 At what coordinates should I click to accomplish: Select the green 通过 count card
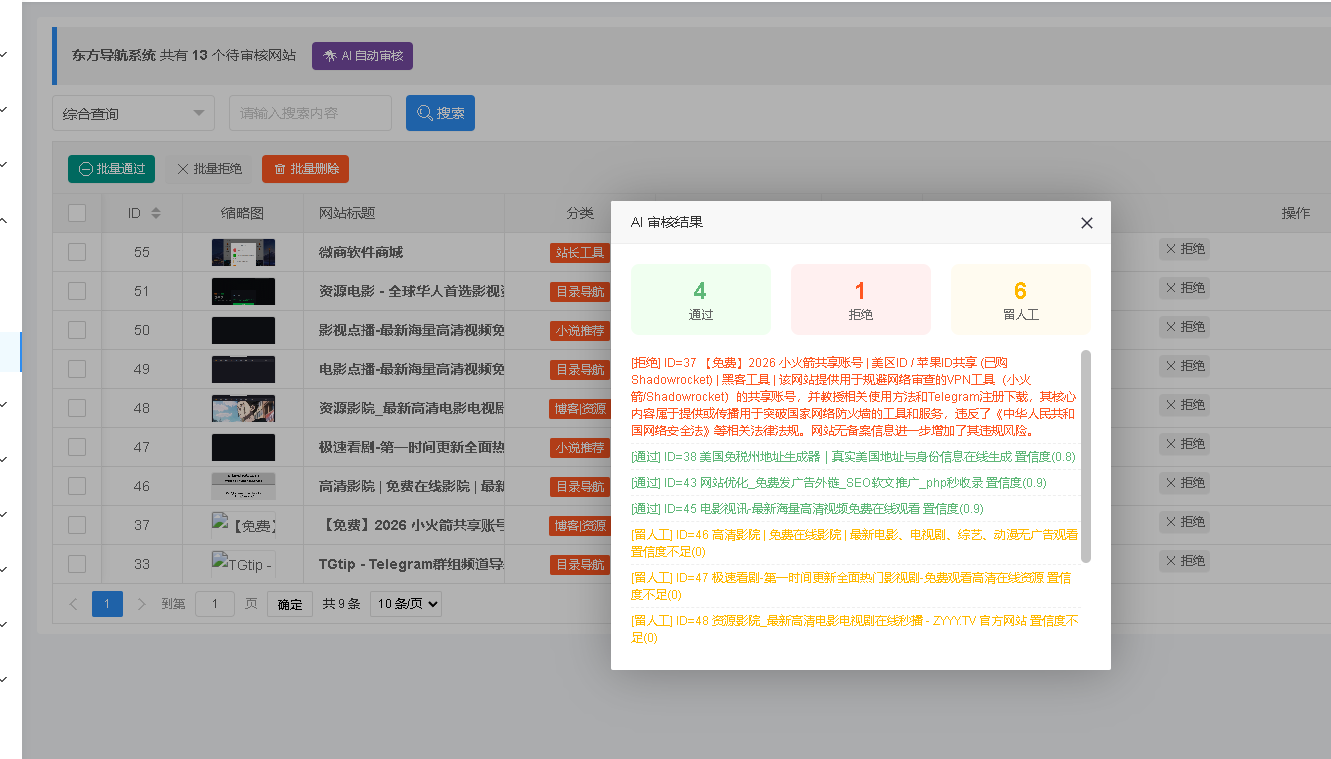700,298
